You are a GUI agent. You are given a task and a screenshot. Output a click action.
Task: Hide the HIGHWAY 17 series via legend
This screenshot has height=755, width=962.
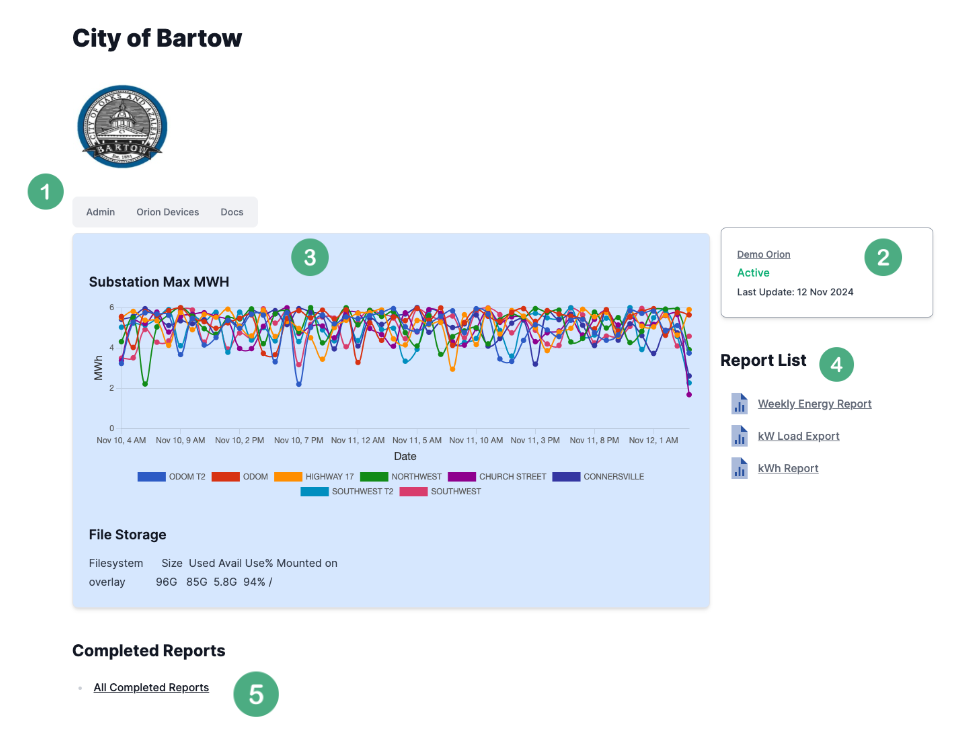click(314, 477)
